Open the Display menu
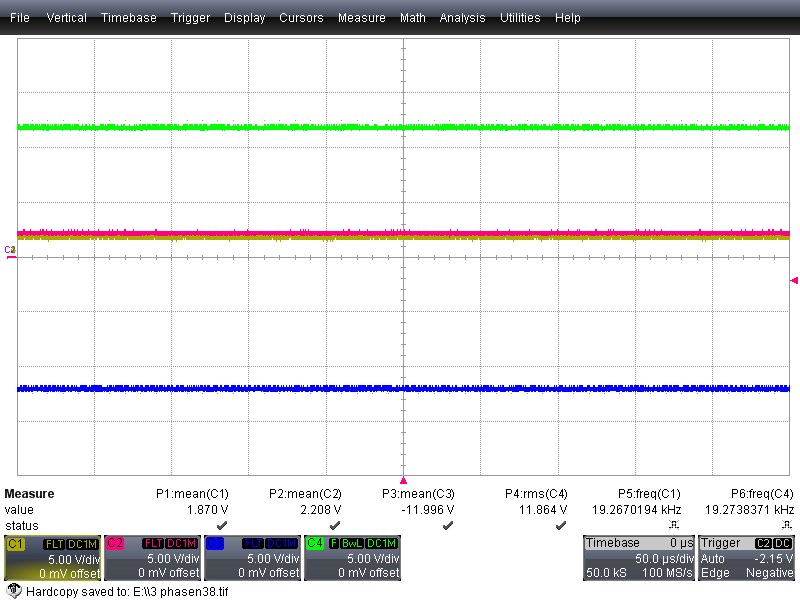This screenshot has height=600, width=800. [x=244, y=17]
